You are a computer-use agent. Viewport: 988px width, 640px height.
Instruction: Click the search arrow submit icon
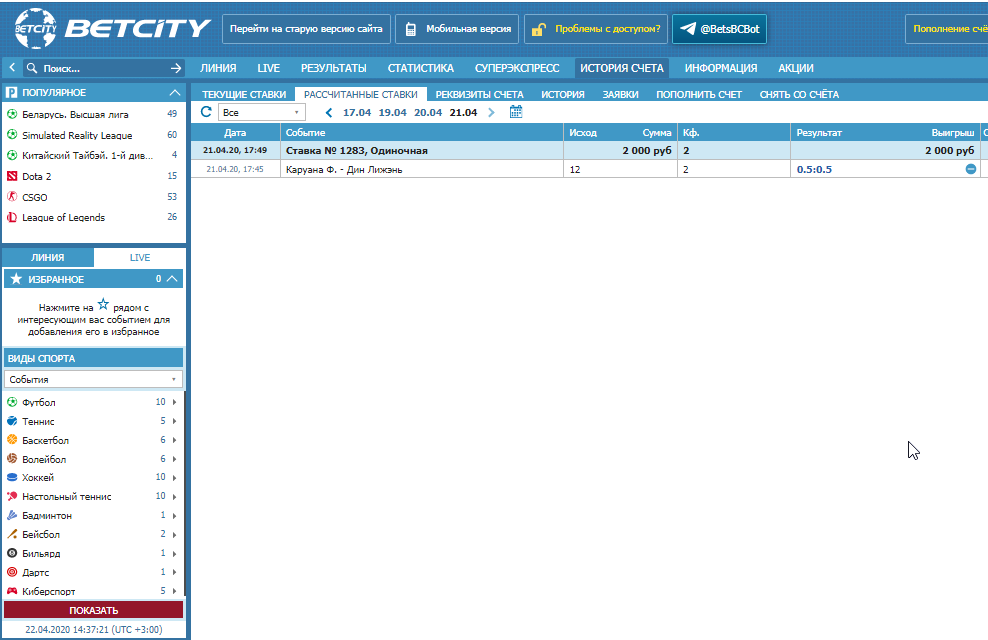click(x=177, y=69)
